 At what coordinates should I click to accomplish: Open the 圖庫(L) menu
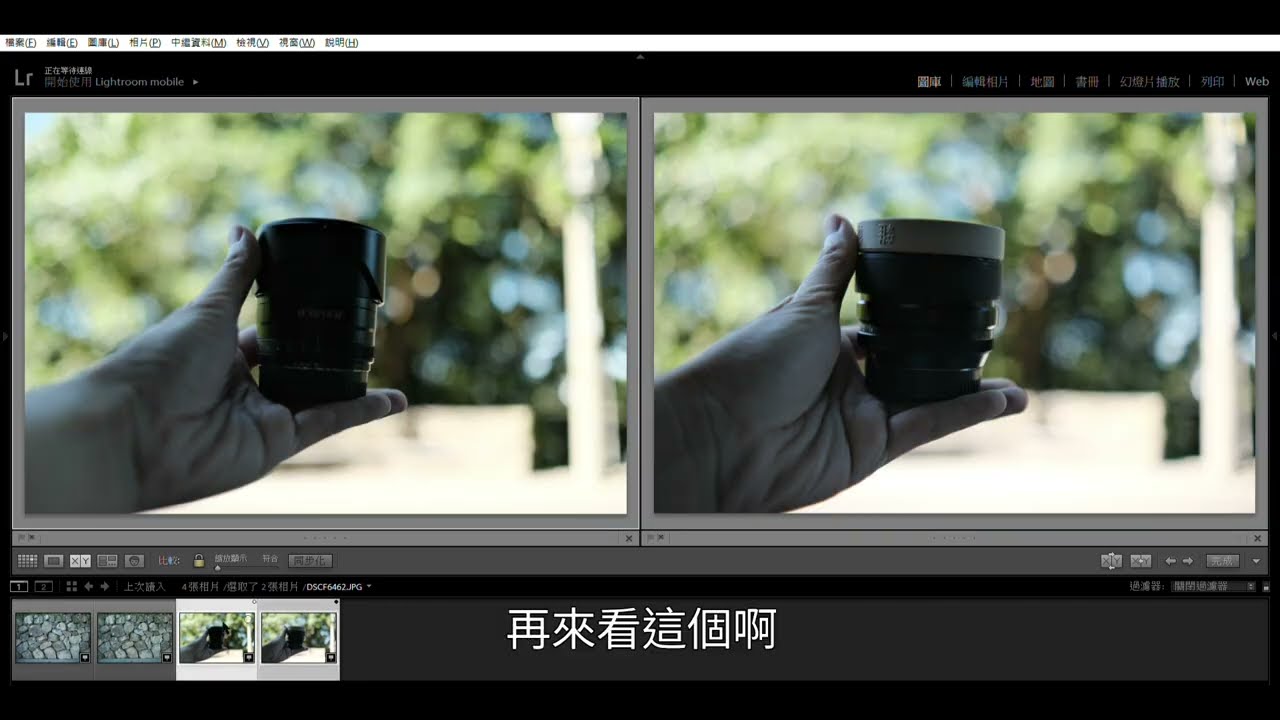pos(103,43)
